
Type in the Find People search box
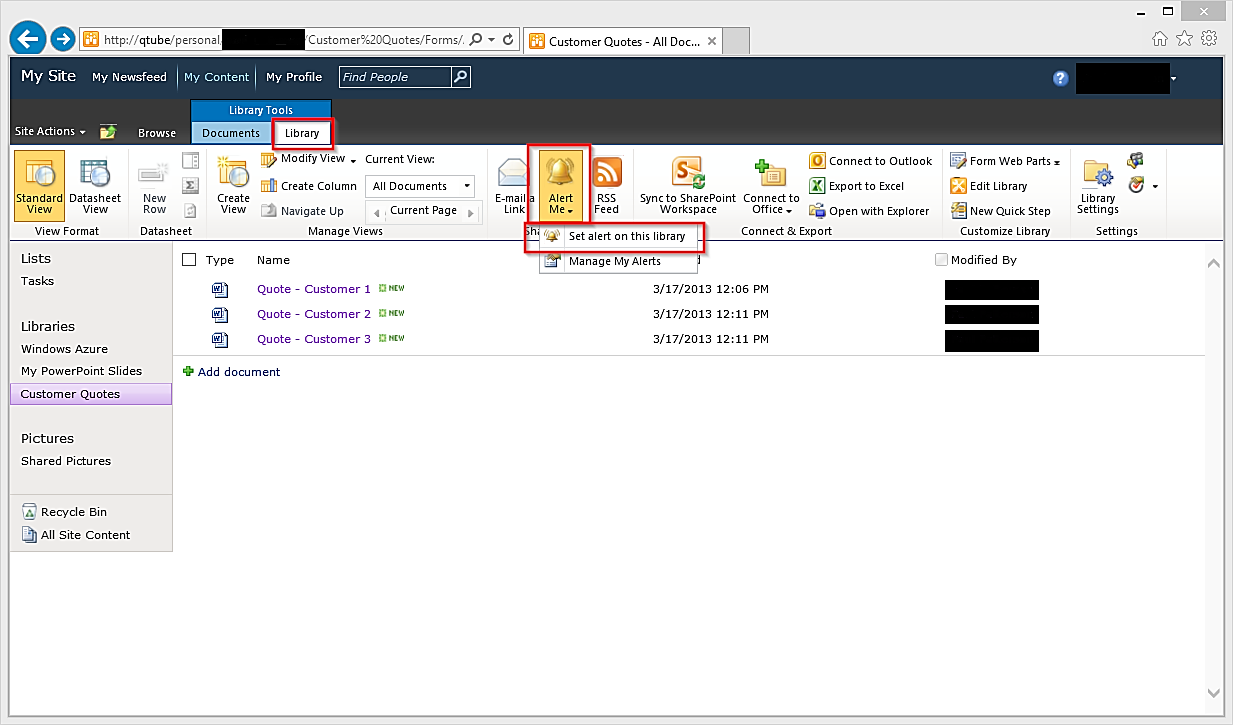point(394,77)
